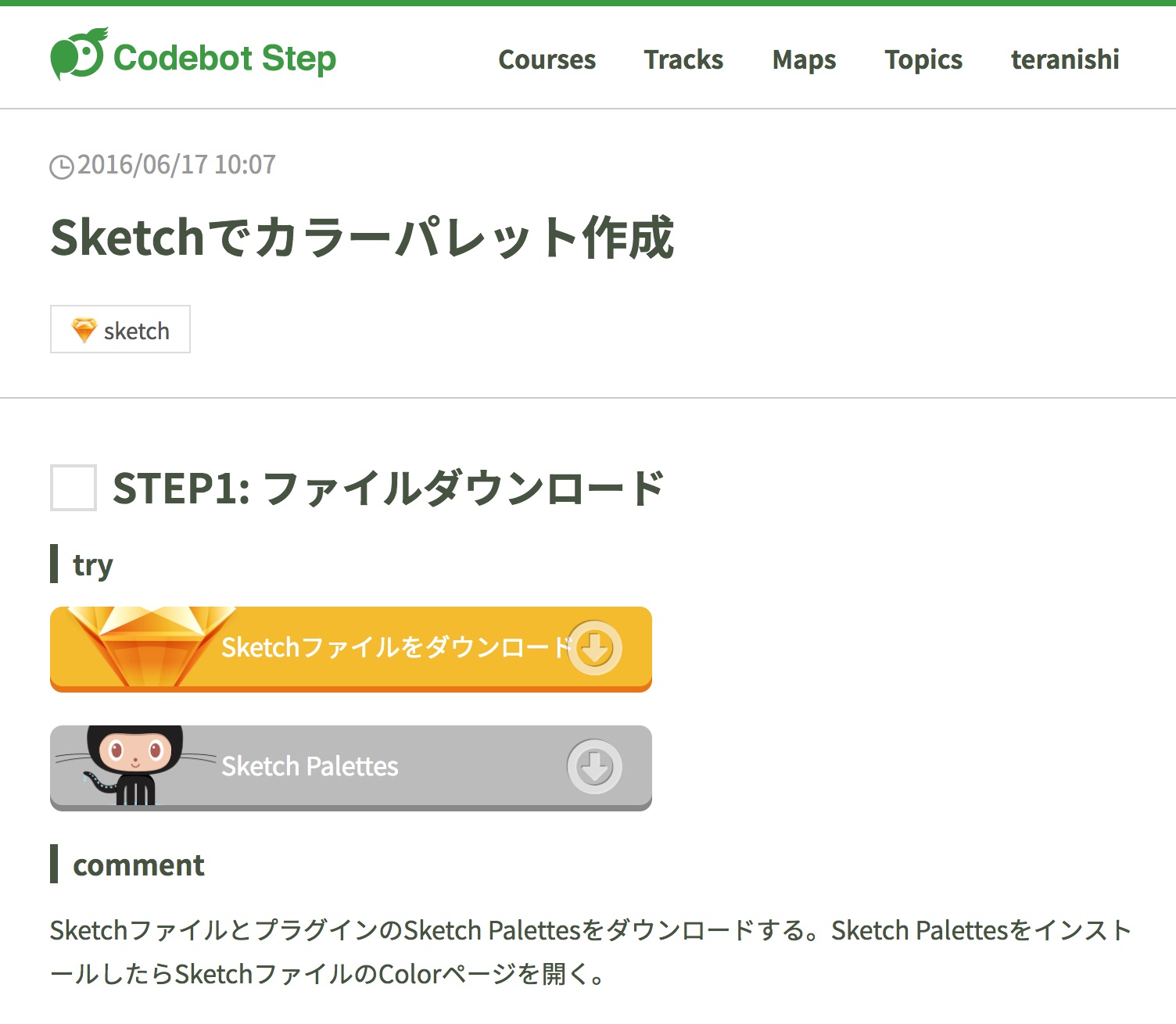This screenshot has height=1024, width=1176.
Task: Click the Codebot Step bird logo icon
Action: click(77, 55)
